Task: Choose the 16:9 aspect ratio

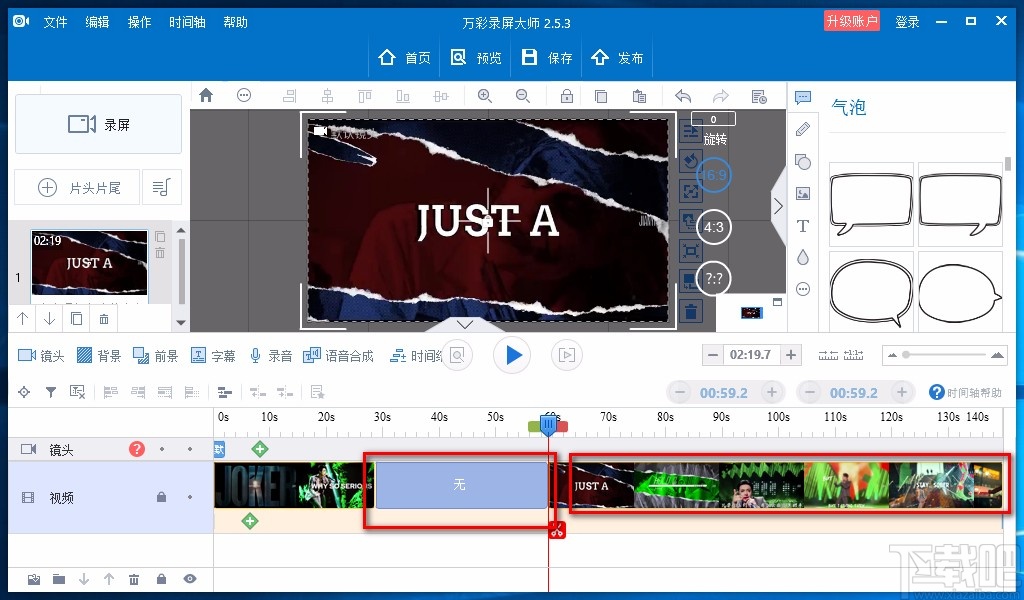Action: pyautogui.click(x=713, y=175)
